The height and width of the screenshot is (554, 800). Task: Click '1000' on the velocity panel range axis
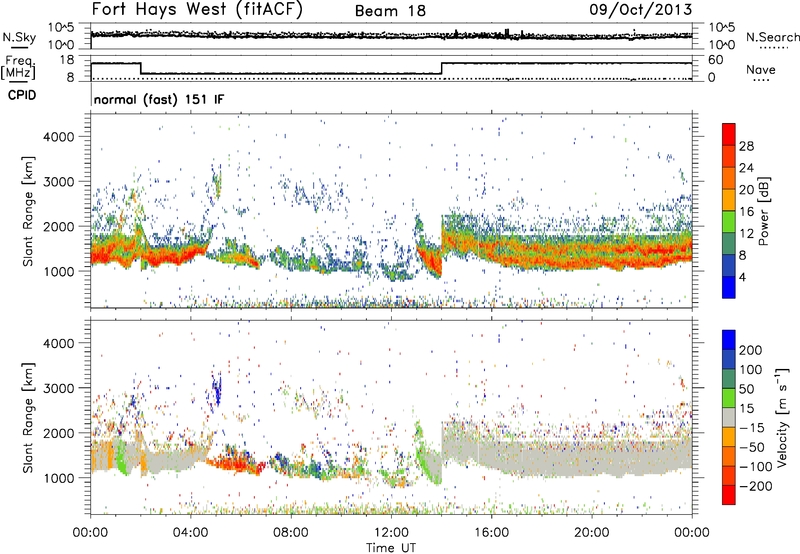pyautogui.click(x=59, y=478)
